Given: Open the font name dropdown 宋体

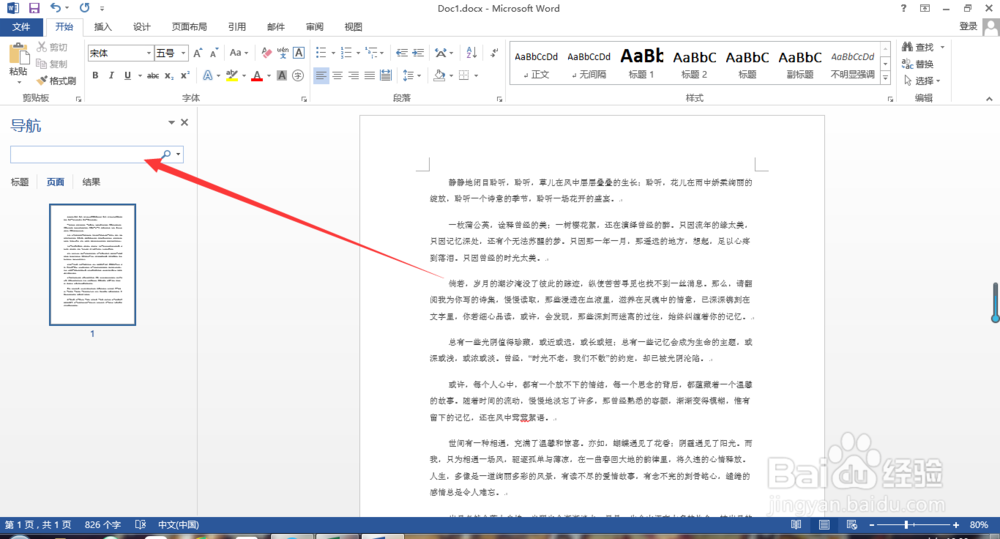Looking at the screenshot, I should 149,53.
